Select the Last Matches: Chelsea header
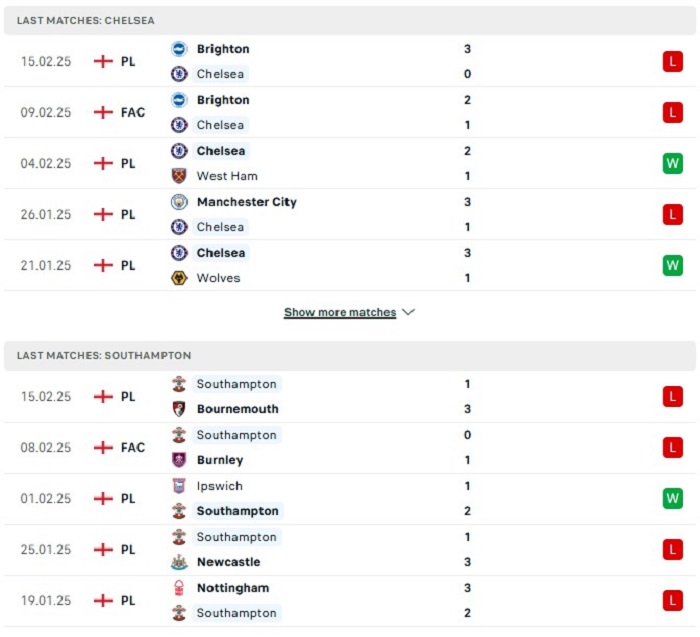This screenshot has height=637, width=700. (x=350, y=21)
